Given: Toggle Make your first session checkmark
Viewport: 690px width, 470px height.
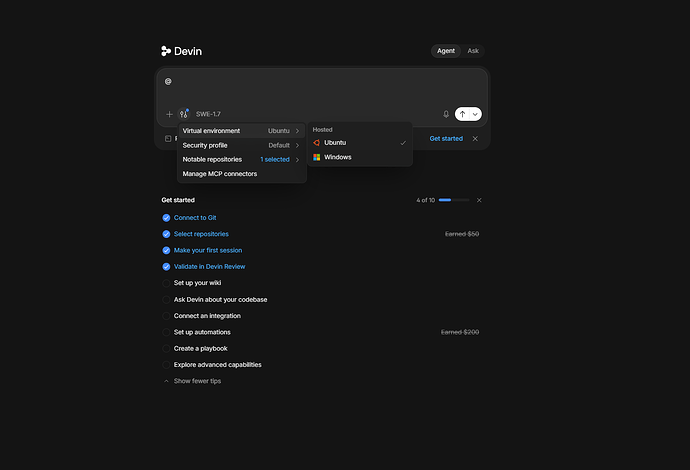Looking at the screenshot, I should 166,250.
